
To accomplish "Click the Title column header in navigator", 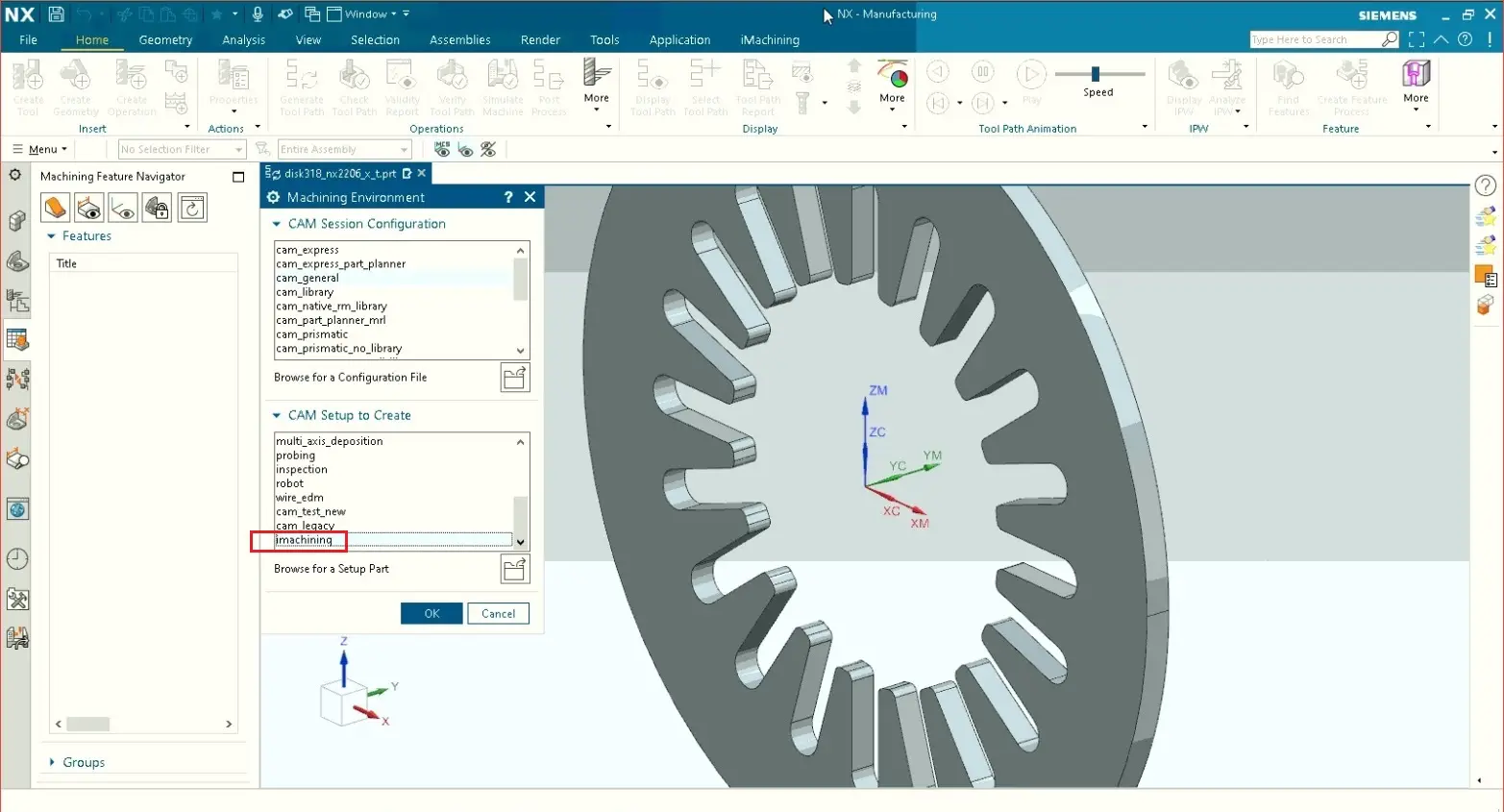I will tap(143, 263).
